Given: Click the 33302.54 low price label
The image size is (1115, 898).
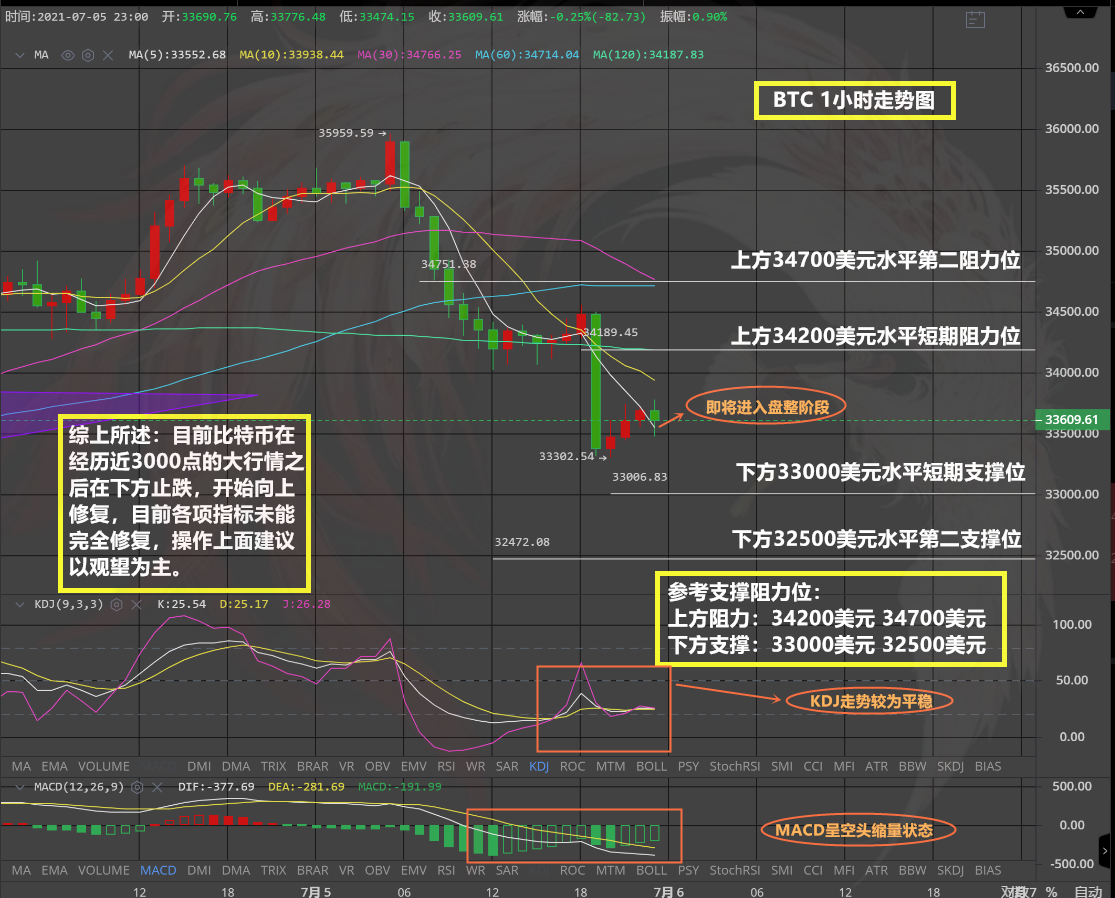Looking at the screenshot, I should [x=566, y=456].
